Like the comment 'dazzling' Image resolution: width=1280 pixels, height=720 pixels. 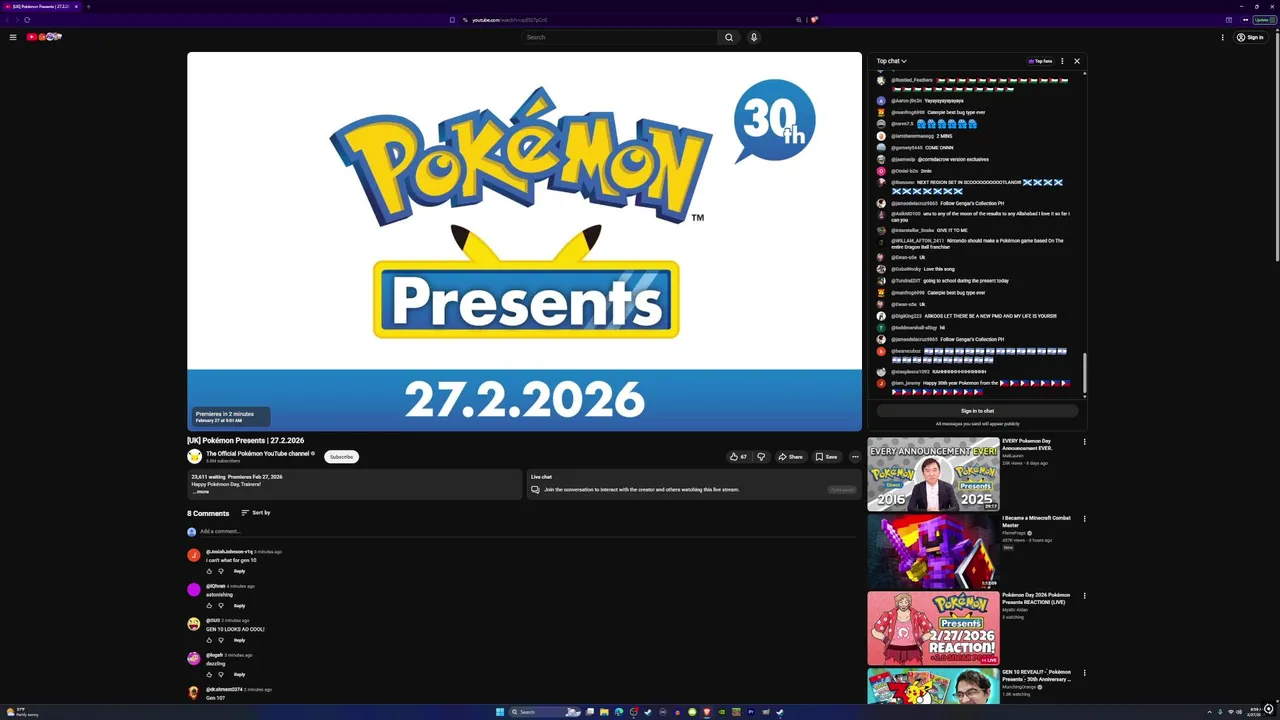pos(209,675)
